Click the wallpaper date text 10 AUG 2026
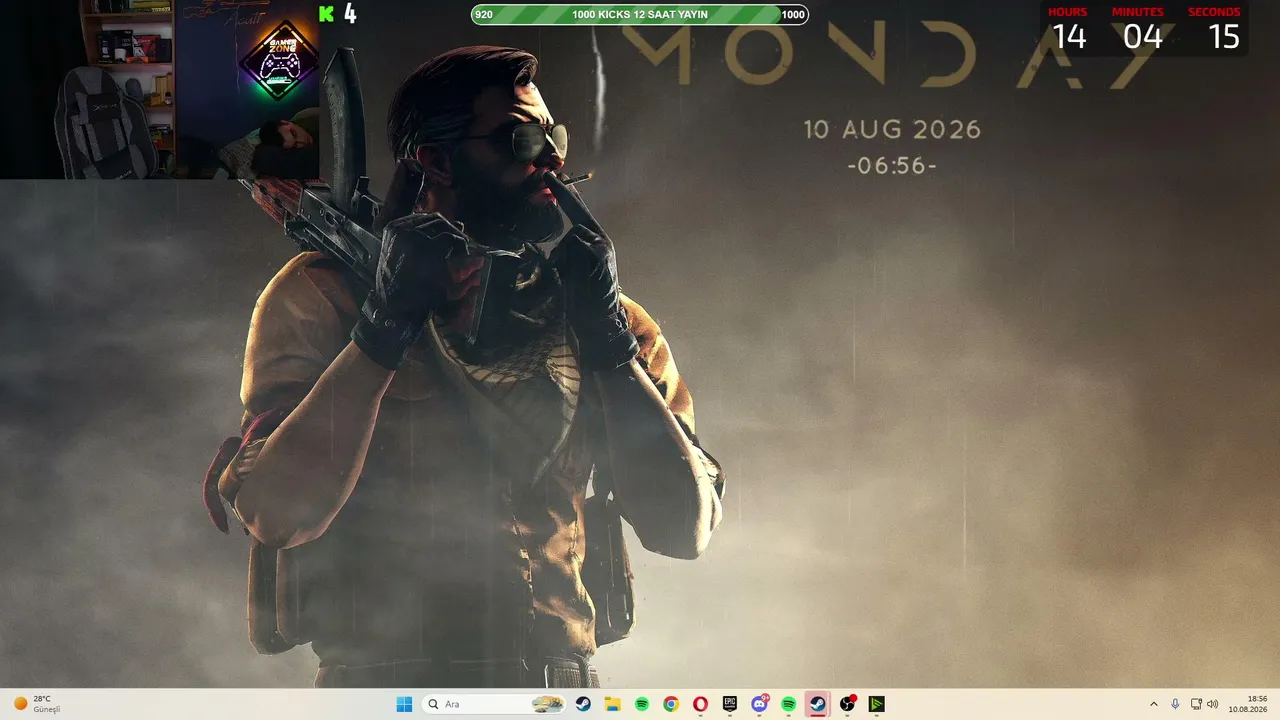The image size is (1280, 720). point(892,129)
